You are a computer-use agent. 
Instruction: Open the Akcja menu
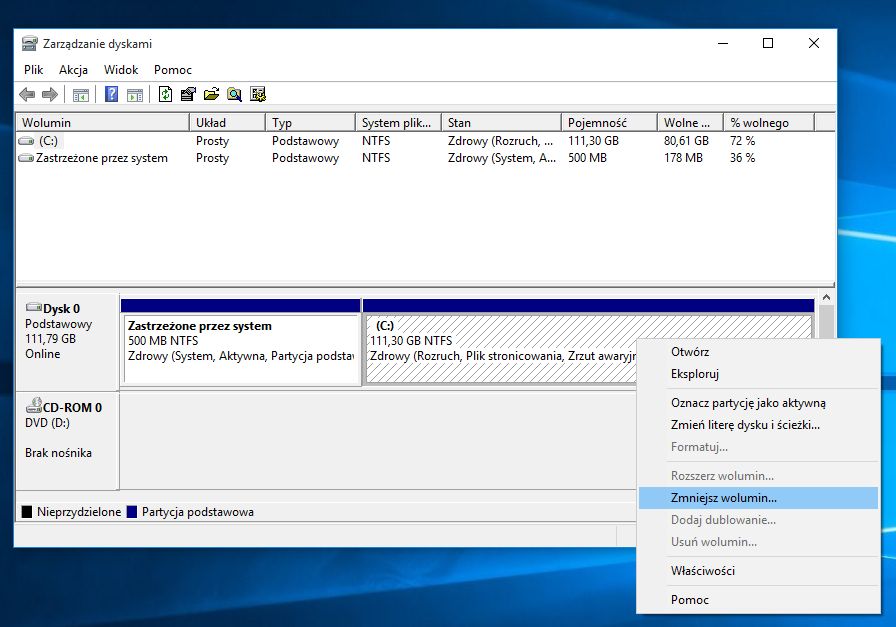(73, 70)
